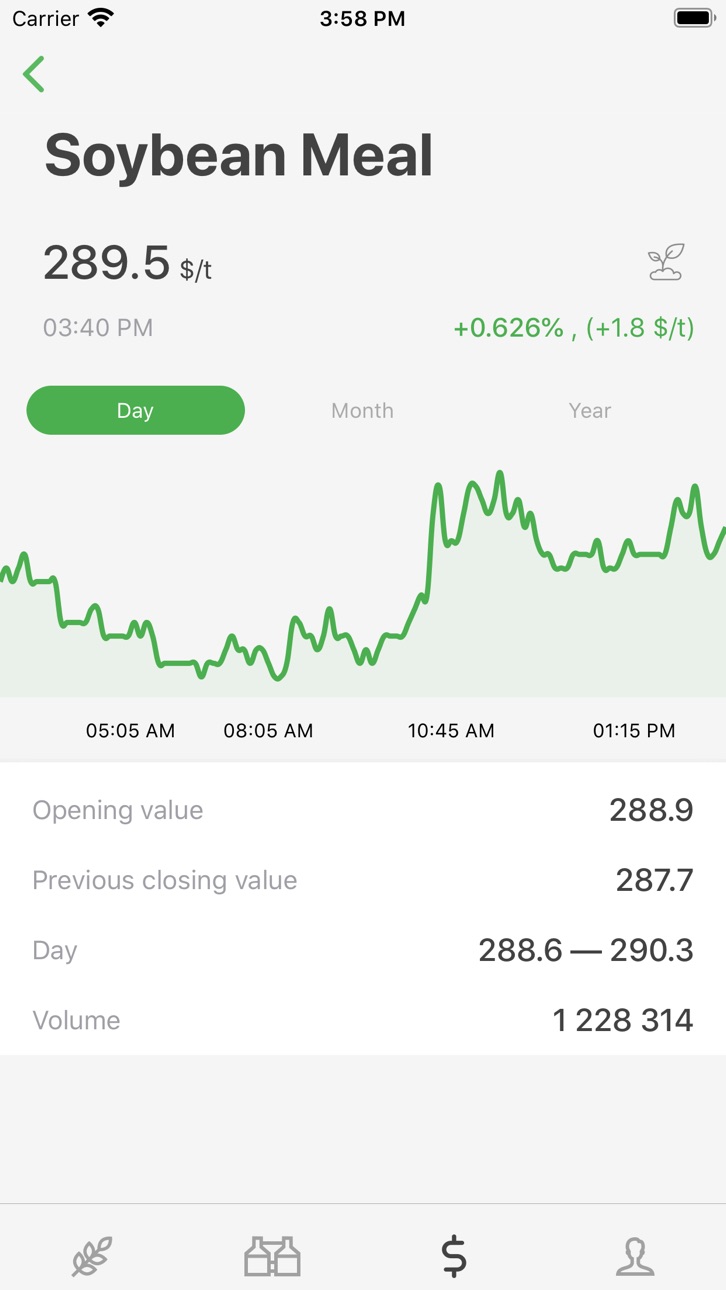The image size is (726, 1290).
Task: Tap the Opening value row
Action: point(363,810)
